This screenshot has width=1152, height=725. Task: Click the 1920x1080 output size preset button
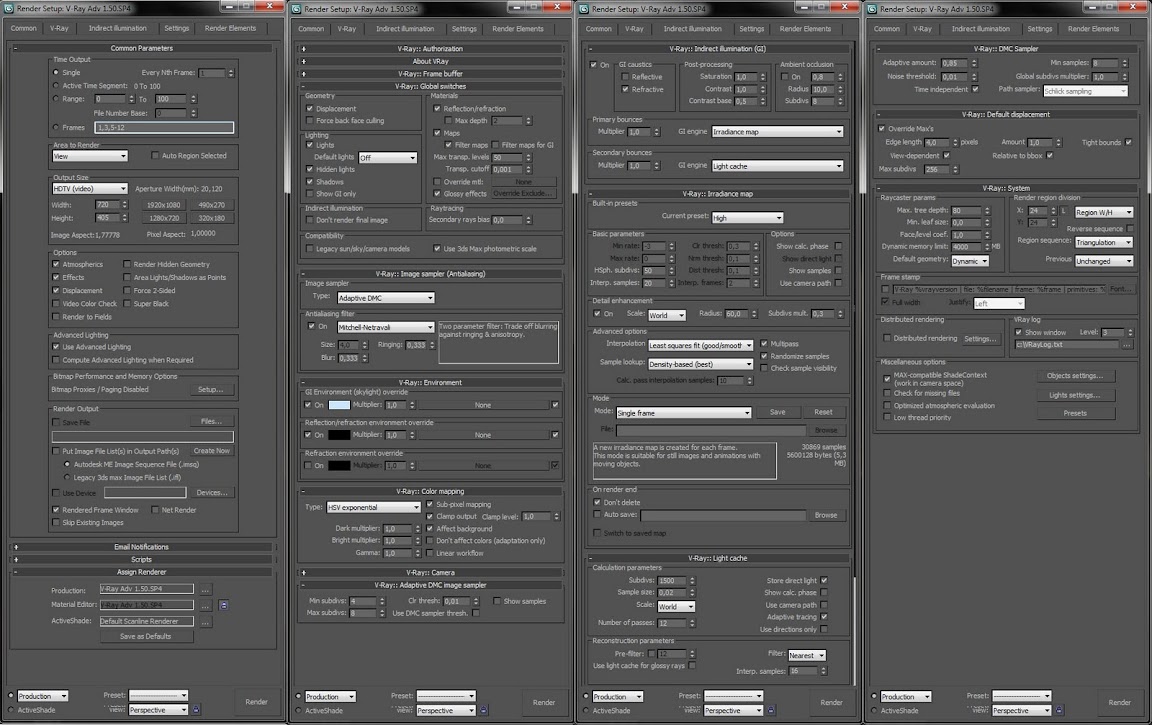(x=163, y=205)
